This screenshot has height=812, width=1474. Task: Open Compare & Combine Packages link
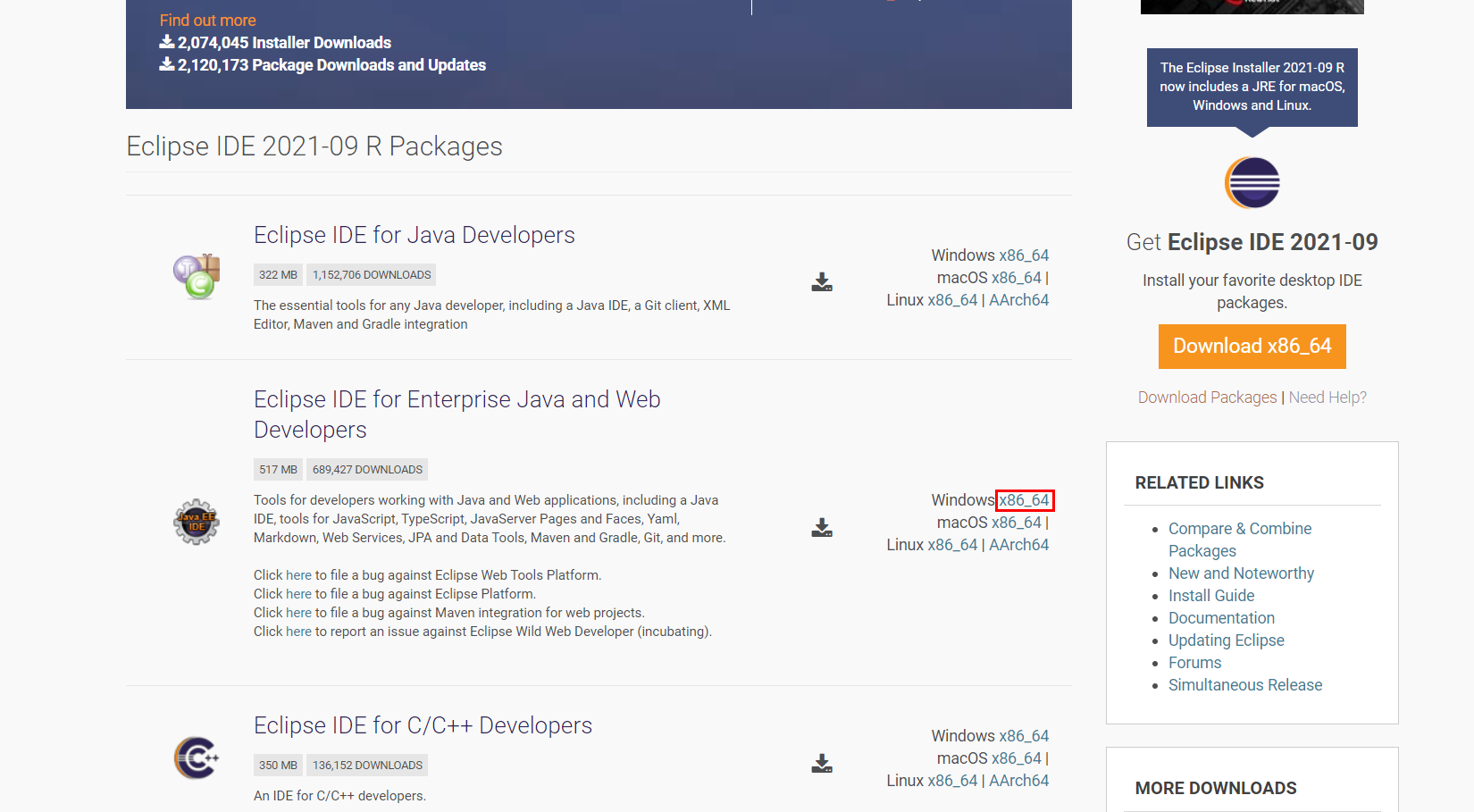[1240, 540]
